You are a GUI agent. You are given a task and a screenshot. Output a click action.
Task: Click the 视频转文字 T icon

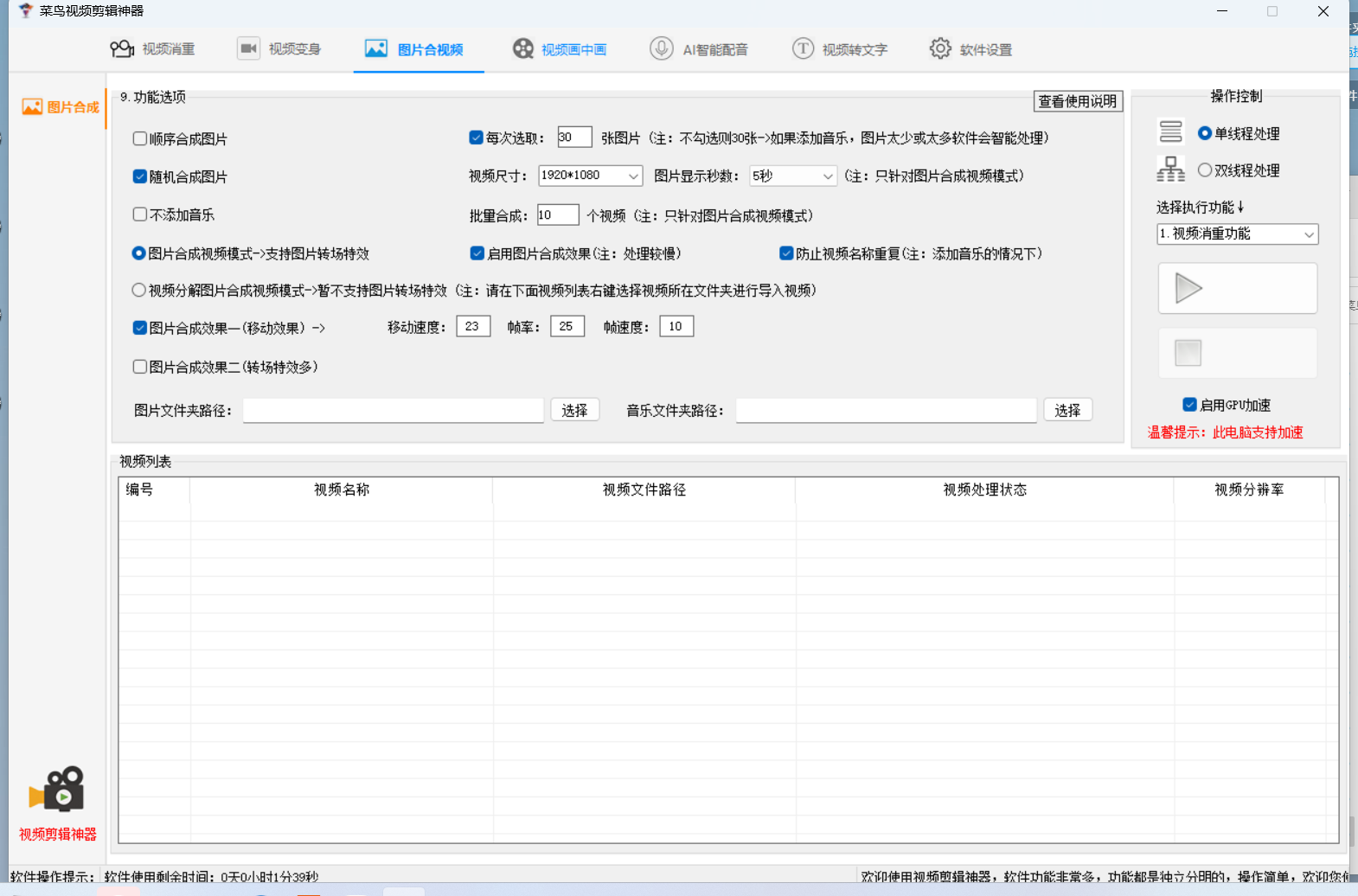pos(803,49)
